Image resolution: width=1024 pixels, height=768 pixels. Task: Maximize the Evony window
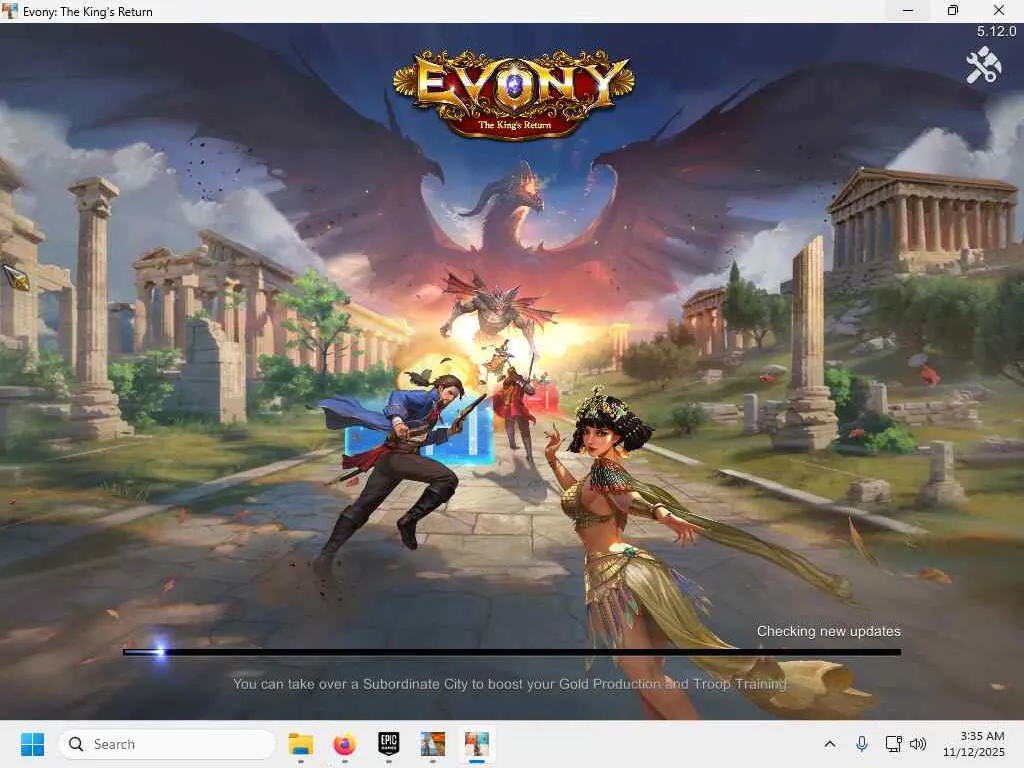(953, 11)
